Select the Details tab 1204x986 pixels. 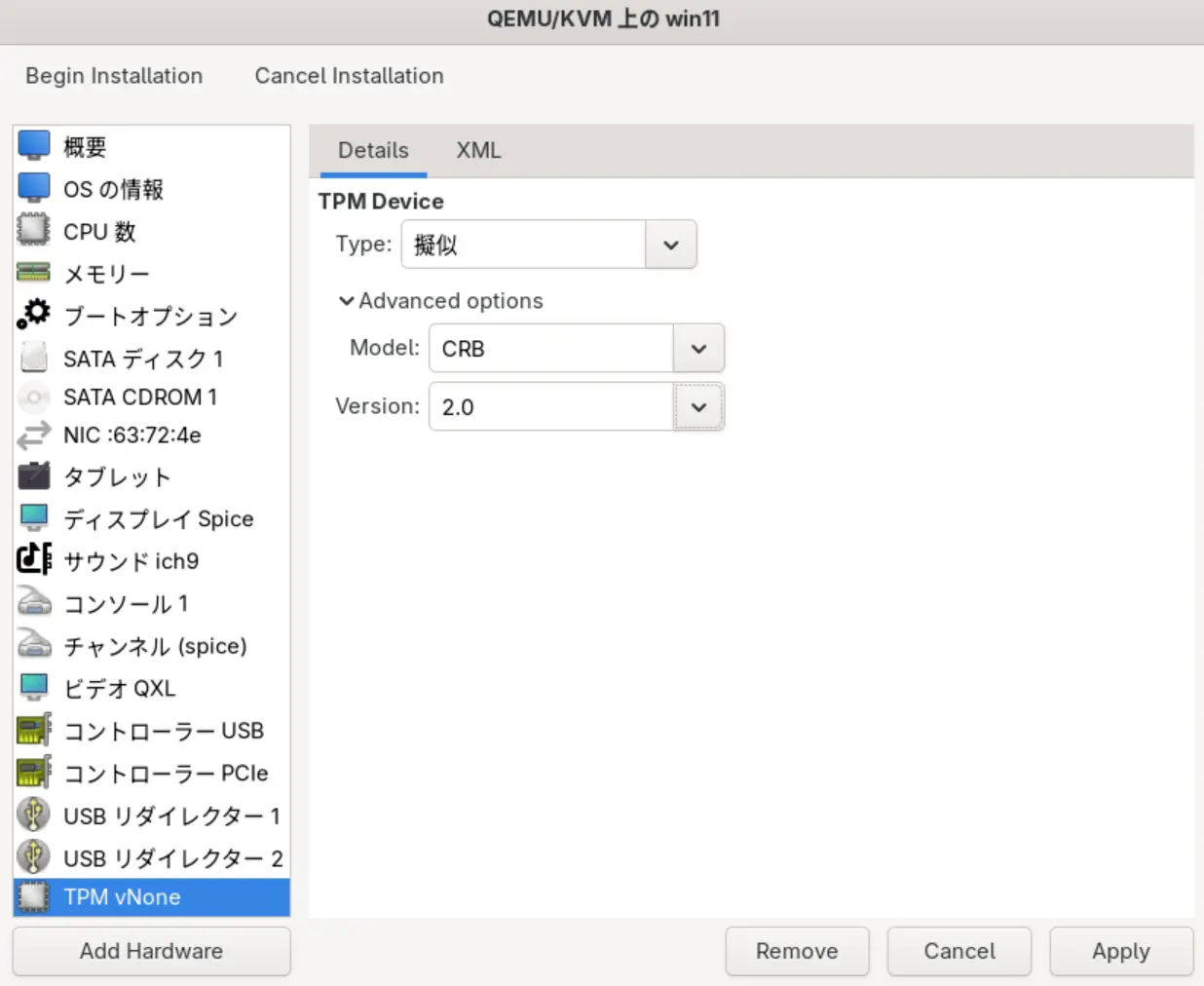pyautogui.click(x=373, y=150)
